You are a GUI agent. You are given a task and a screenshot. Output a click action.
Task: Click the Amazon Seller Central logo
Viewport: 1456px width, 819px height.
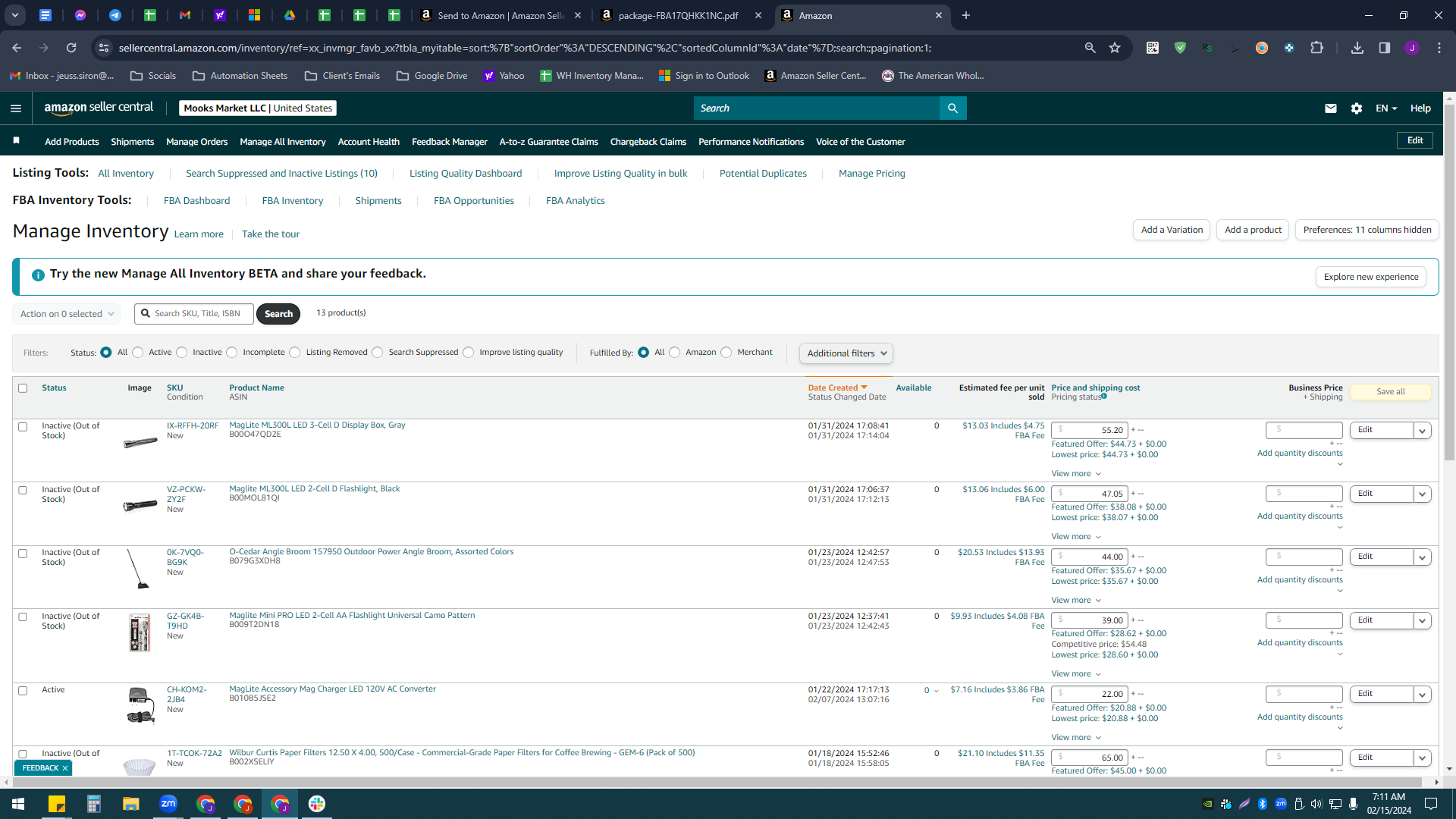99,108
